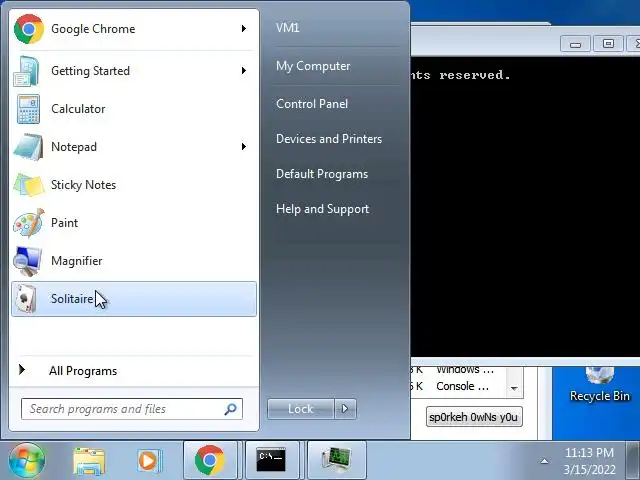Click the sp0rkeh 0wNs y0u button
The height and width of the screenshot is (480, 640).
(x=474, y=417)
